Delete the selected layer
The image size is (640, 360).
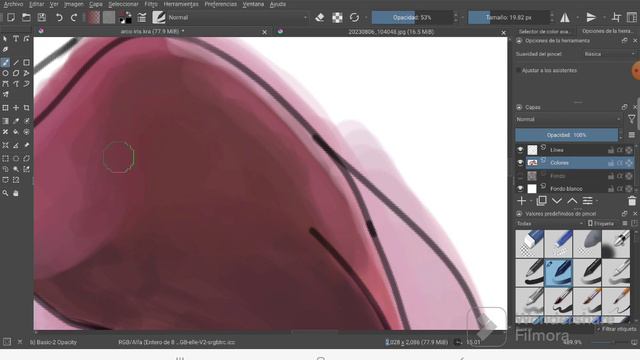632,201
